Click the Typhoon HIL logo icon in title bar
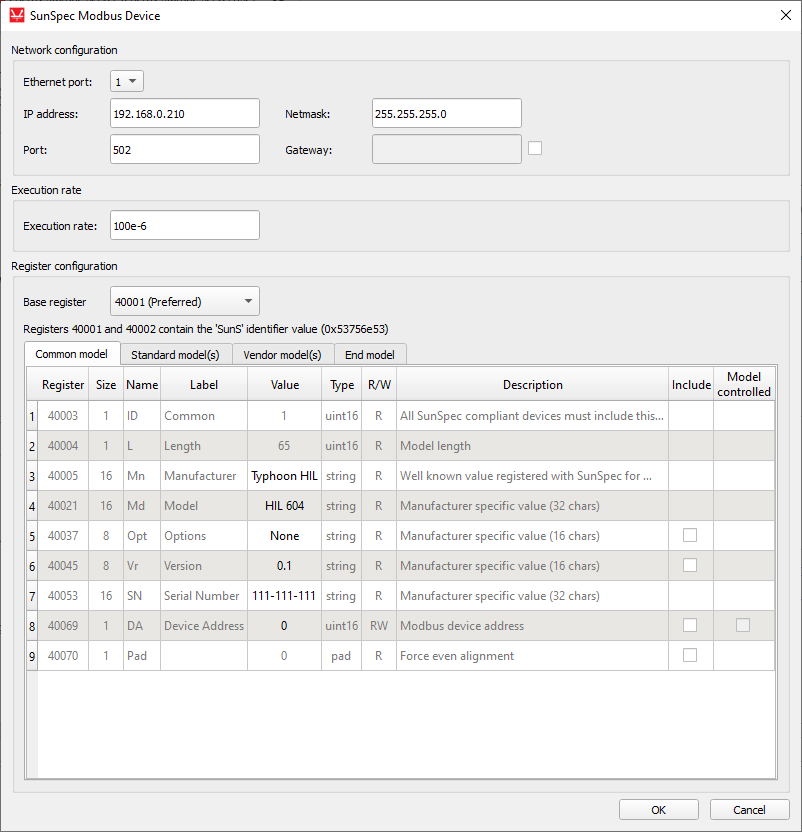Screen dimensions: 802x832 [16, 15]
